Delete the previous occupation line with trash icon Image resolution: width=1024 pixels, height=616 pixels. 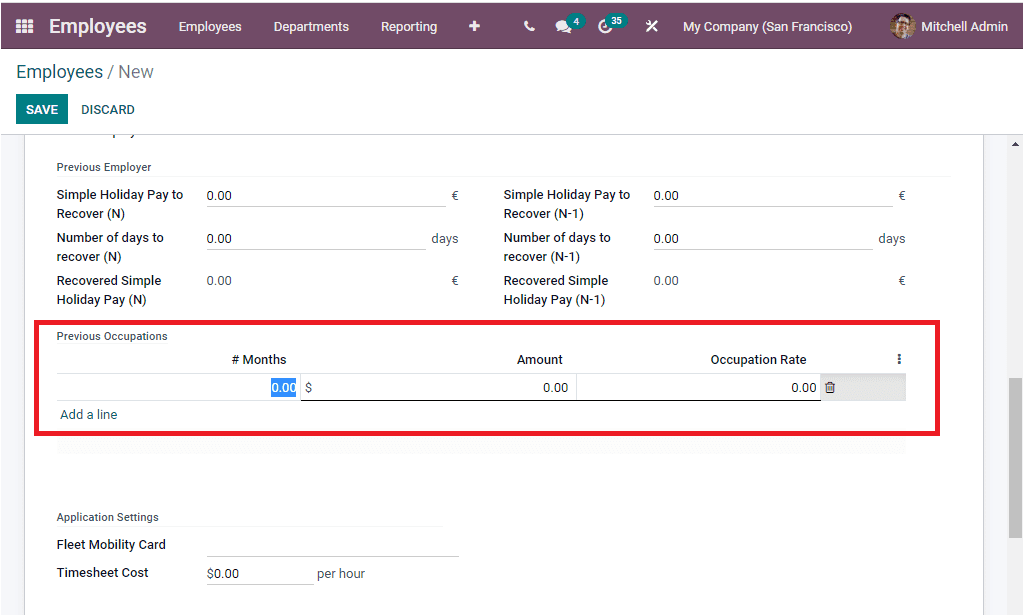click(x=830, y=387)
